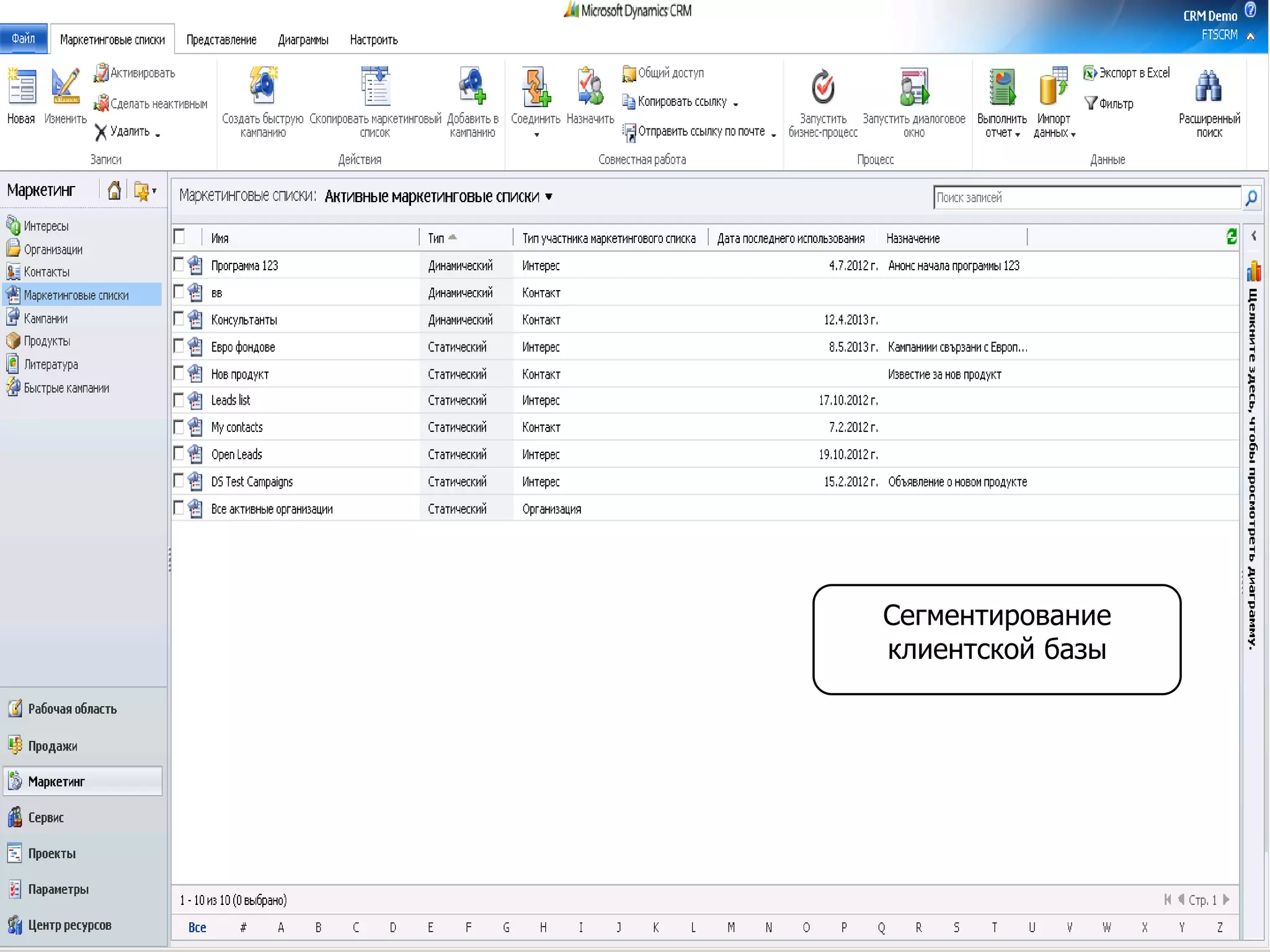1270x952 pixels.
Task: Open the Файл tab
Action: (24, 38)
